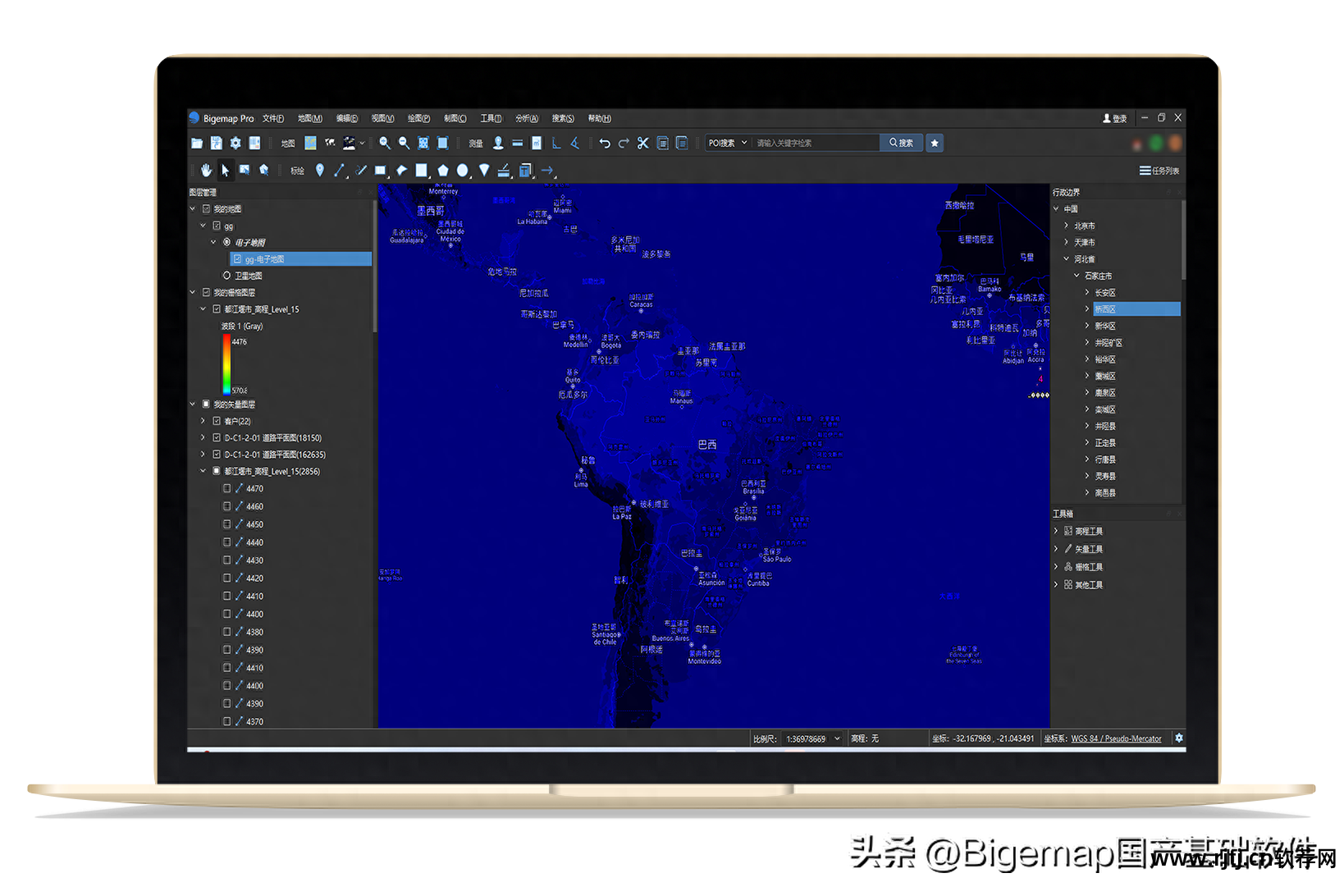
Task: Click the zoom out magnifier icon
Action: [x=404, y=143]
